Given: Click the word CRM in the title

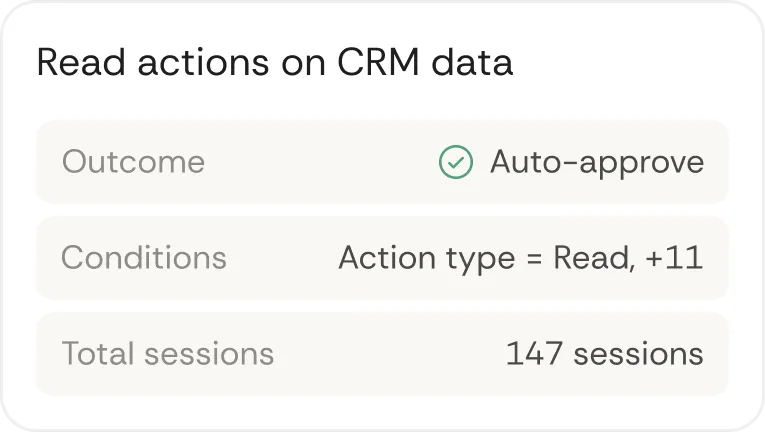Looking at the screenshot, I should [x=378, y=62].
